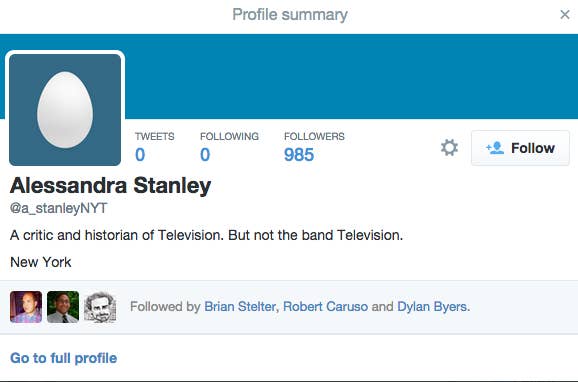Click the first follower avatar thumbnail
The width and height of the screenshot is (578, 382).
(x=26, y=307)
